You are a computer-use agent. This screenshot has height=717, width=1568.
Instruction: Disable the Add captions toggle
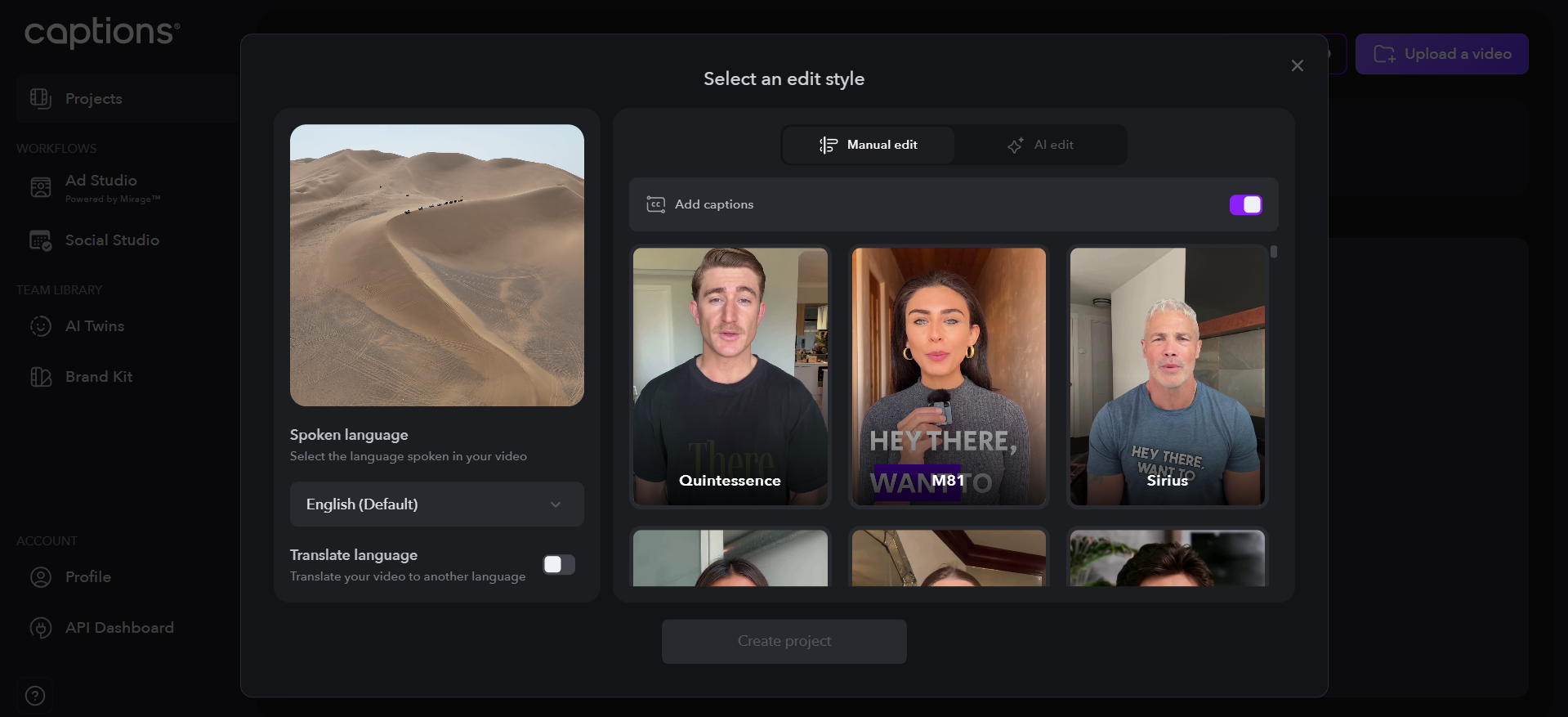pos(1245,204)
